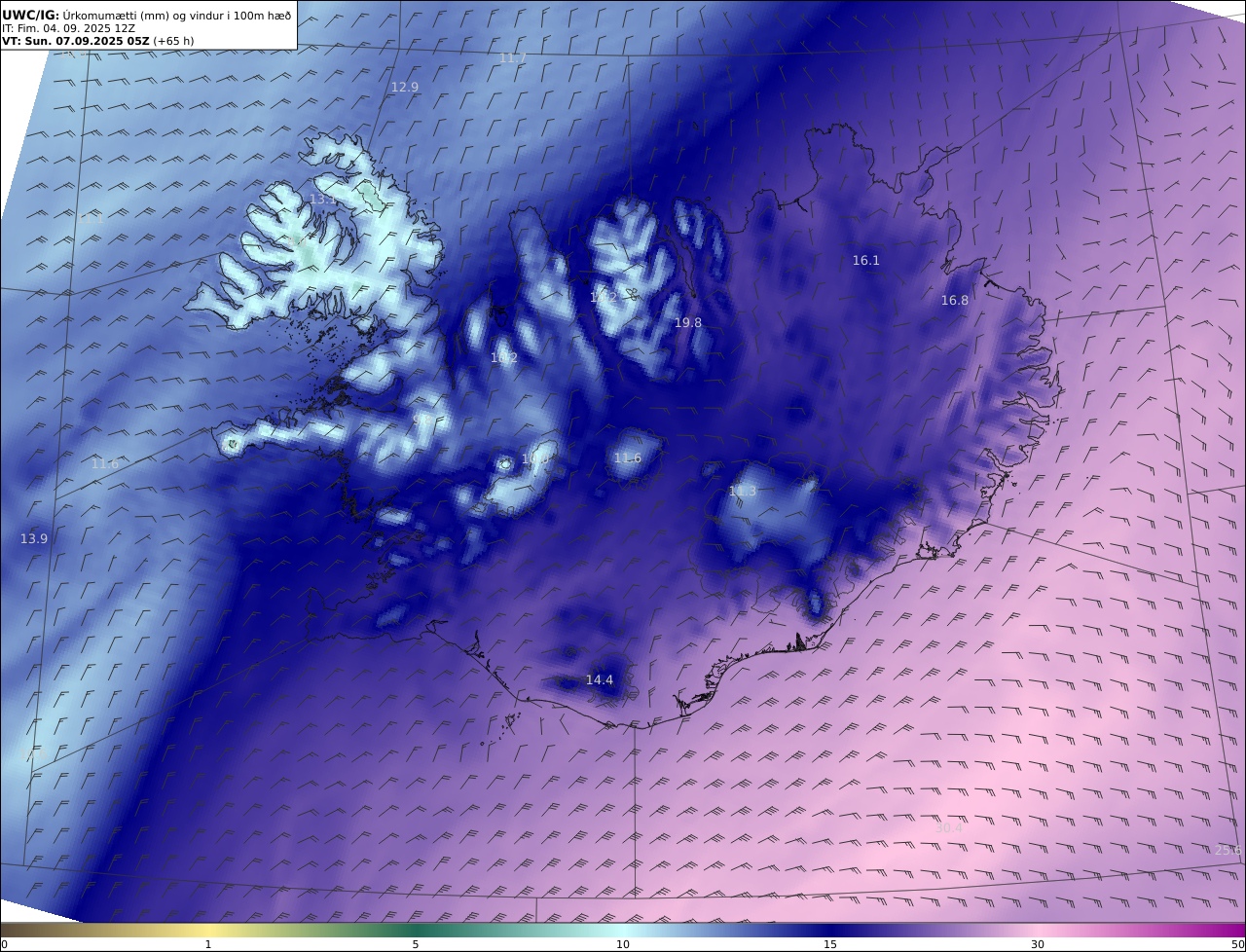Viewport: 1246px width, 952px height.
Task: Click the valid time 'VT: Sun. 07.09.2025 05Z'
Action: coord(76,41)
